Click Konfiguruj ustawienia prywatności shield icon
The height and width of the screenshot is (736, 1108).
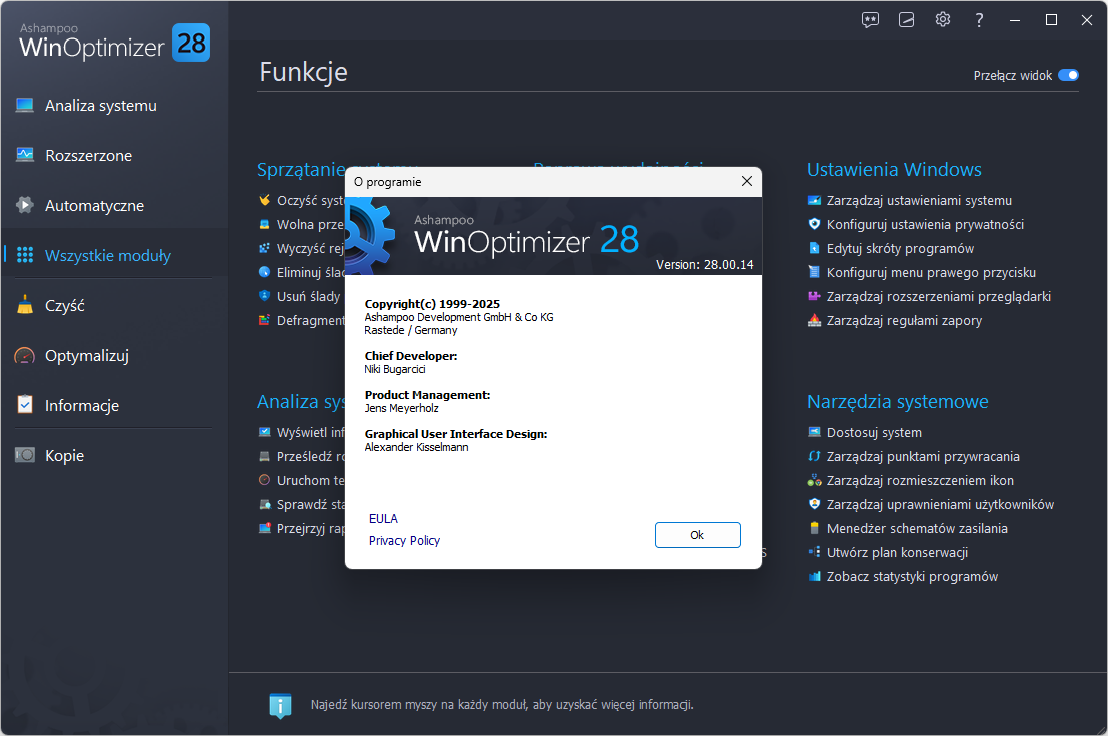pos(814,225)
